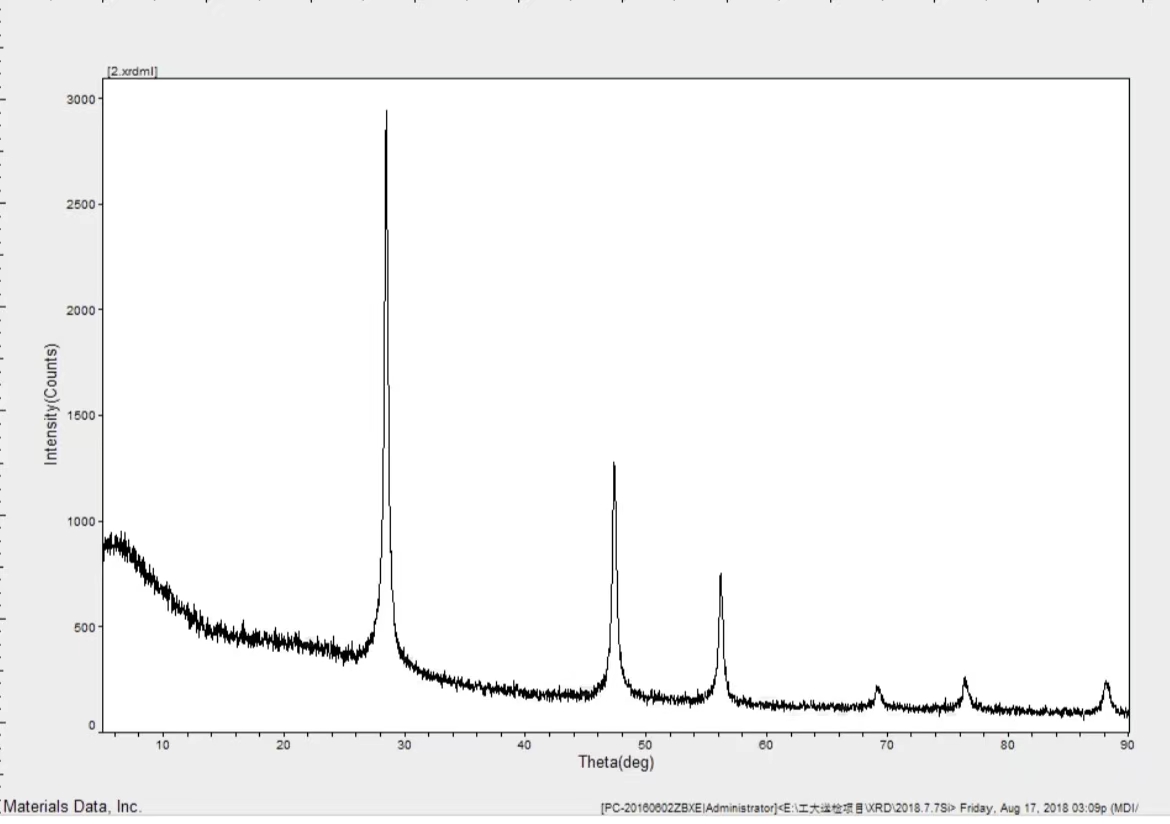Click the 50 tick label on the theta axis
The image size is (1170, 824).
(645, 745)
